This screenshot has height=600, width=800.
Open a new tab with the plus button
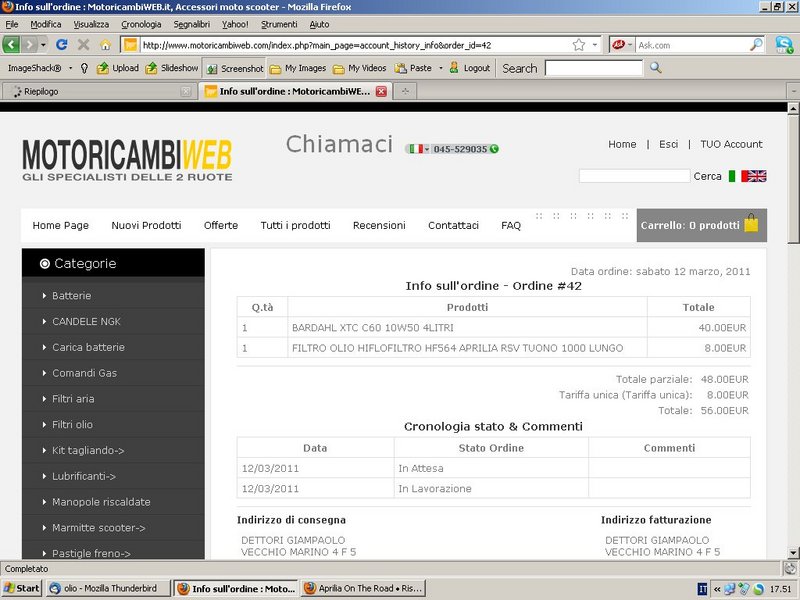pos(405,91)
